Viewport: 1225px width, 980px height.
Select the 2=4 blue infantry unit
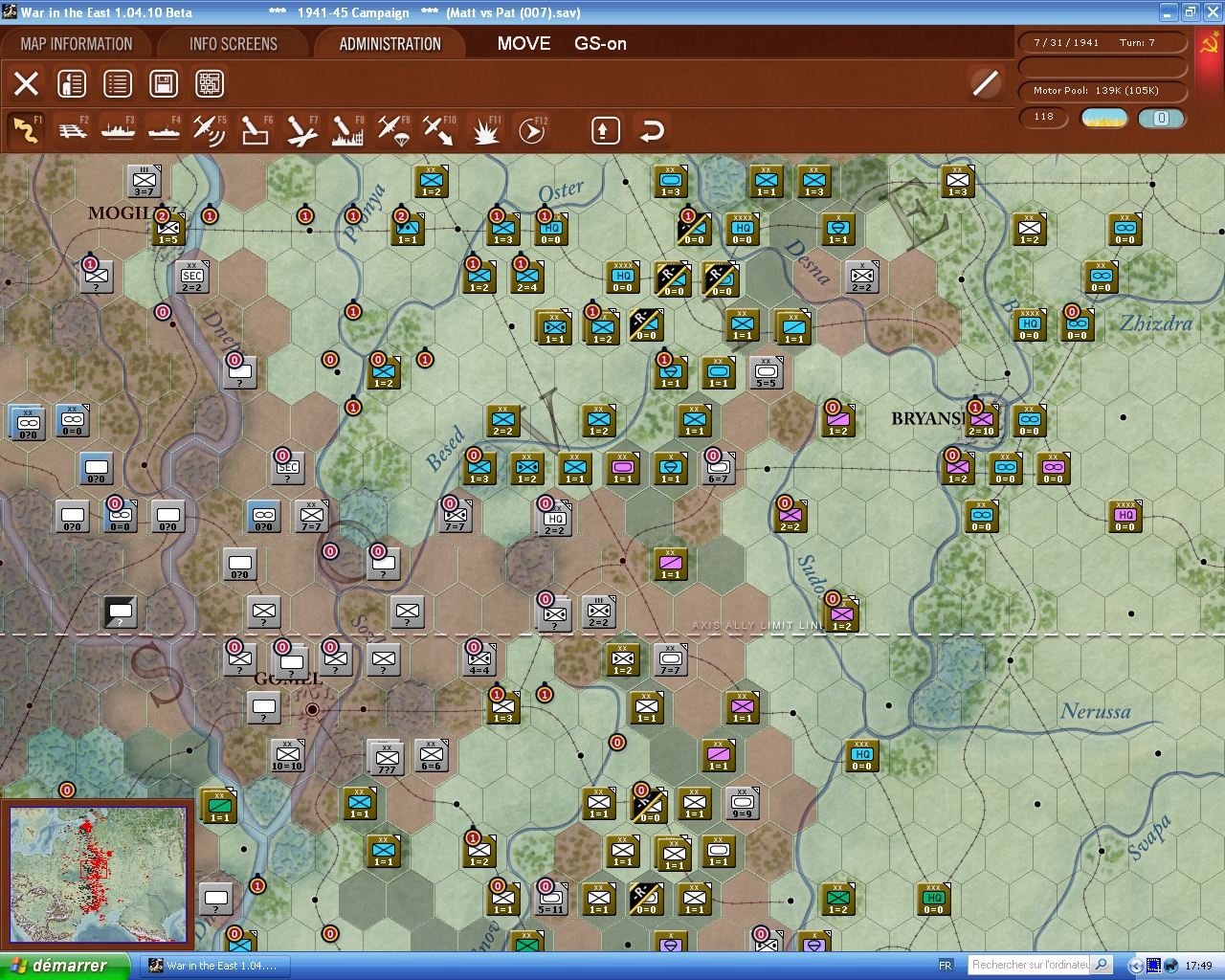click(527, 276)
